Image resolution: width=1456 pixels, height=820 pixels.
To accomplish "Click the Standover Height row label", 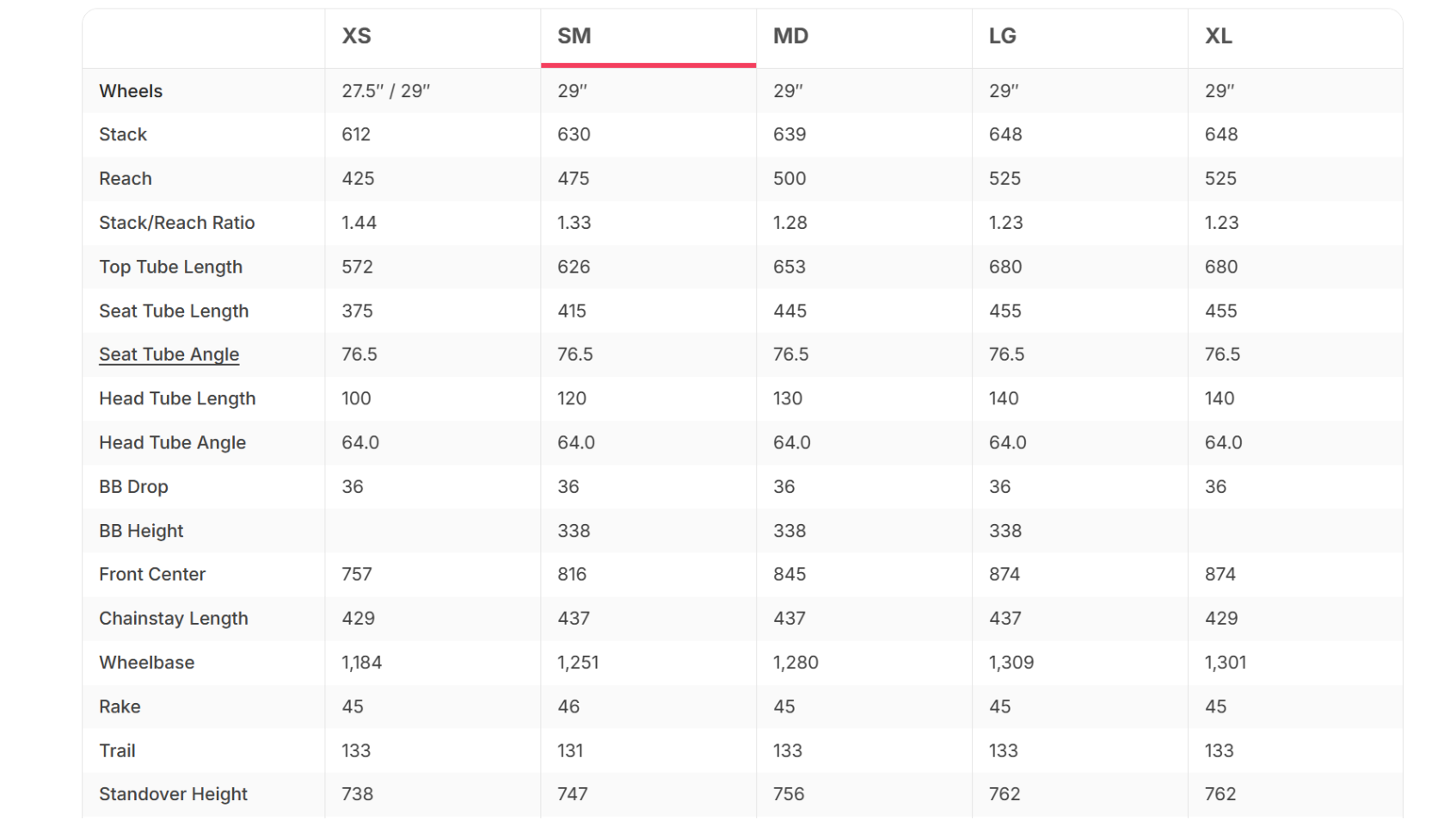I will (173, 794).
